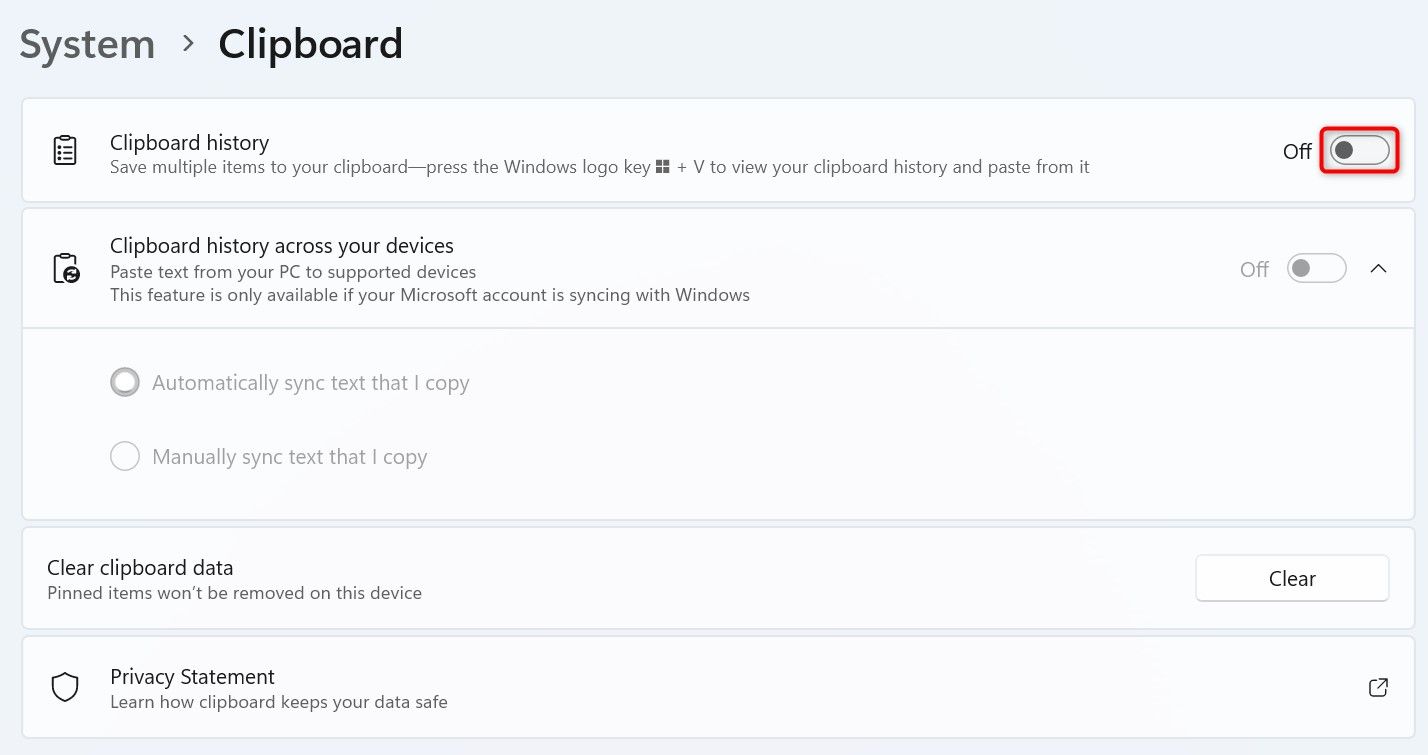The image size is (1428, 755).
Task: Click the Clipboard history setting label
Action: click(x=189, y=142)
